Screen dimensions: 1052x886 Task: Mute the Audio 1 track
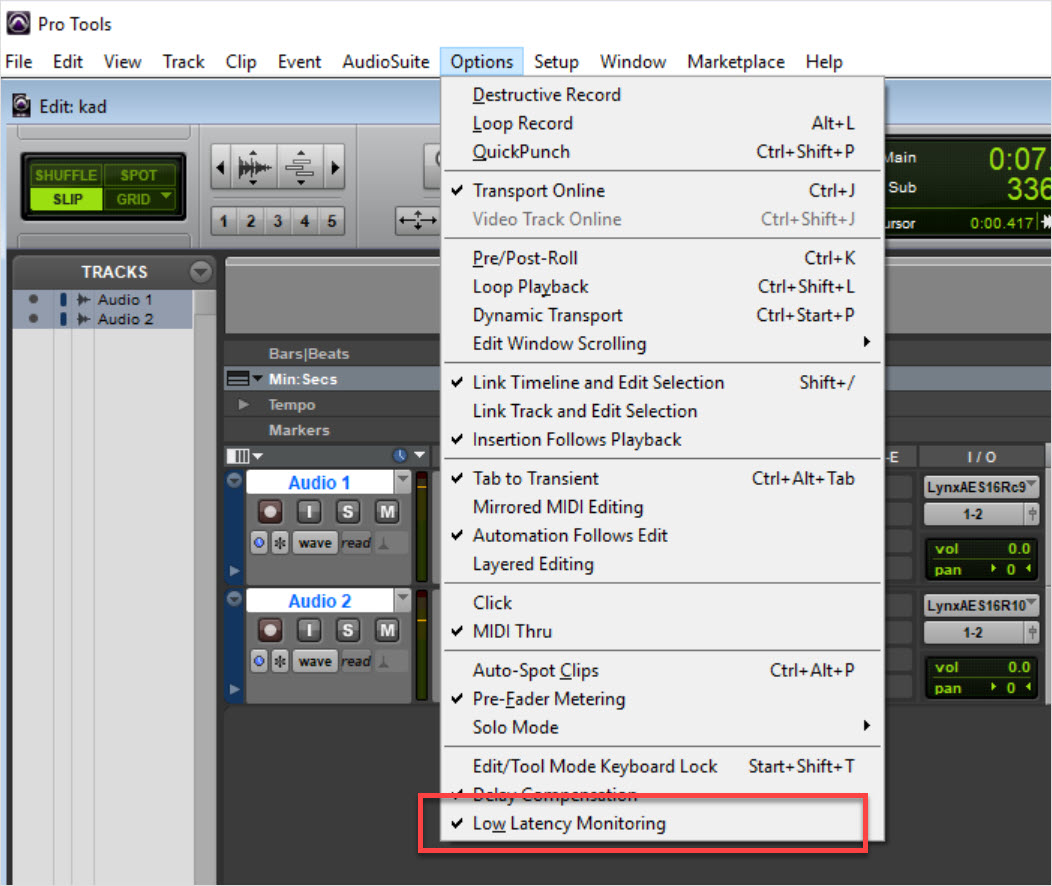386,512
